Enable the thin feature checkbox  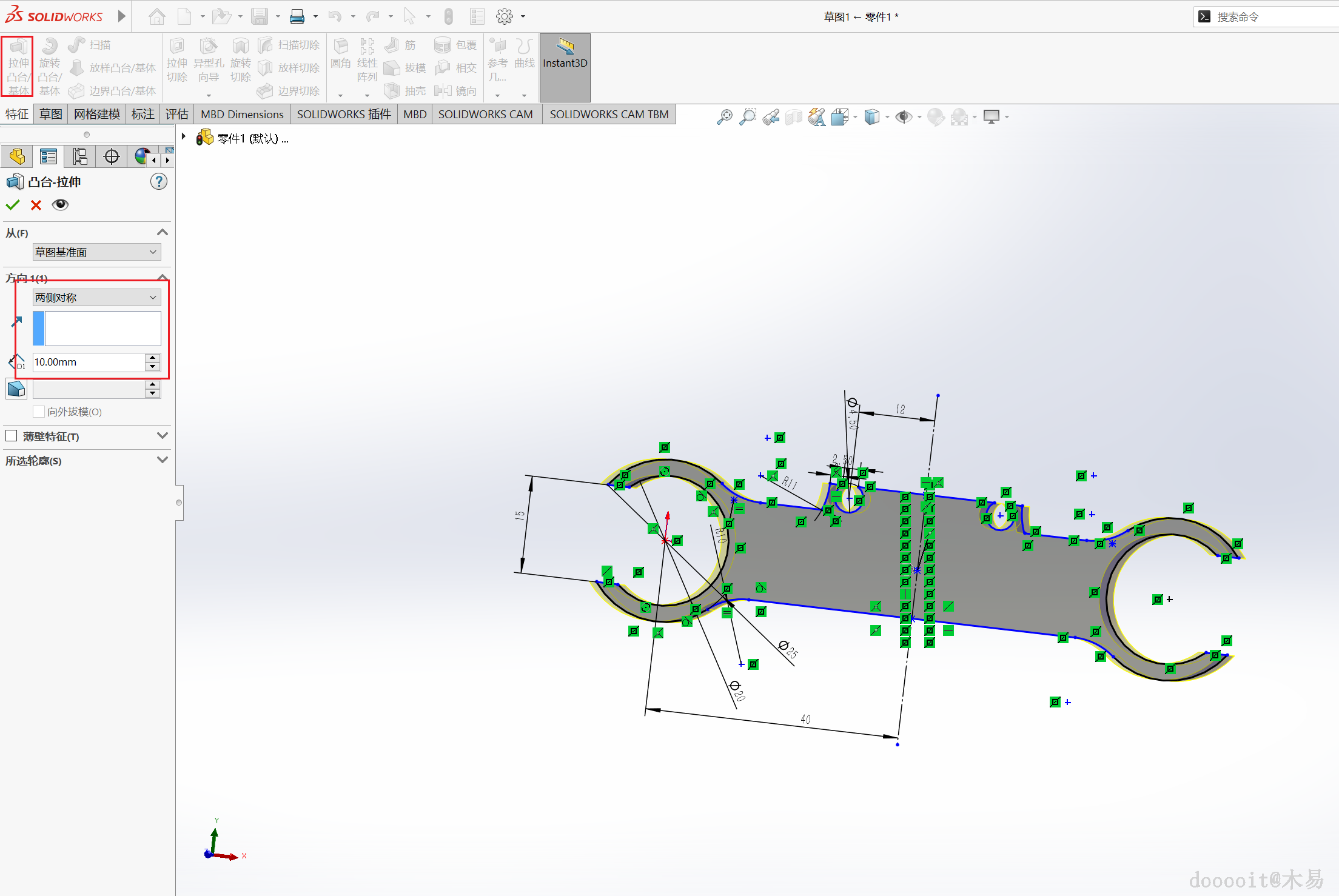(11, 436)
